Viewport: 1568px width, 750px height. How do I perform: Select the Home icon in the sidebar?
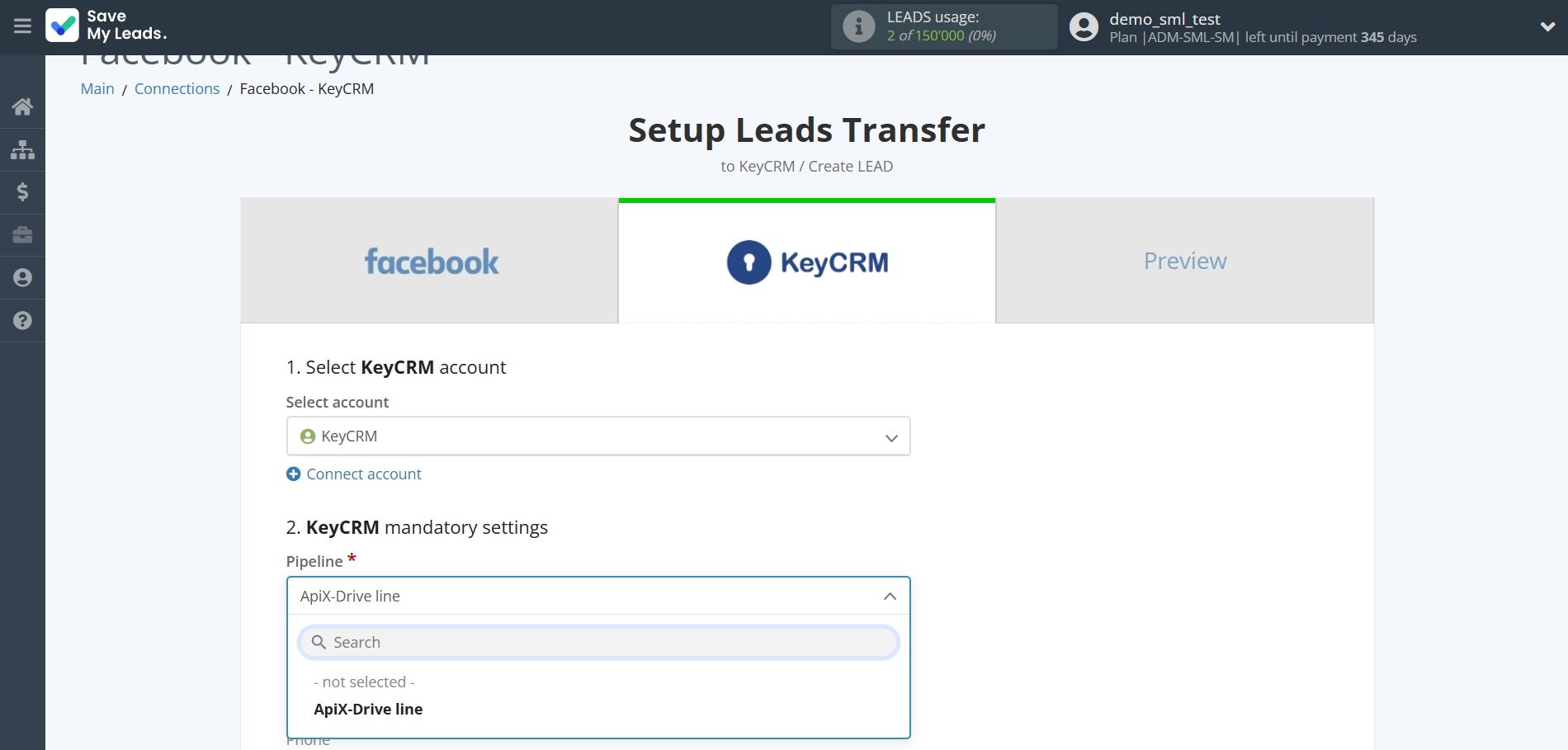pyautogui.click(x=22, y=106)
